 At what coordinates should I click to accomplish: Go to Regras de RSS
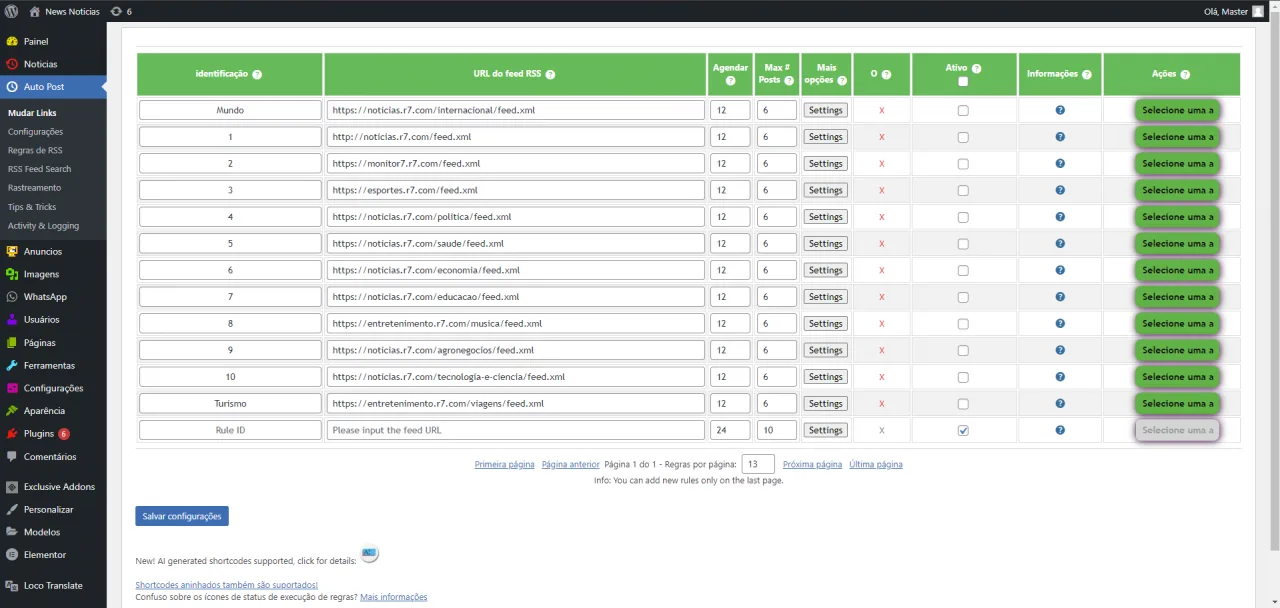coord(35,150)
